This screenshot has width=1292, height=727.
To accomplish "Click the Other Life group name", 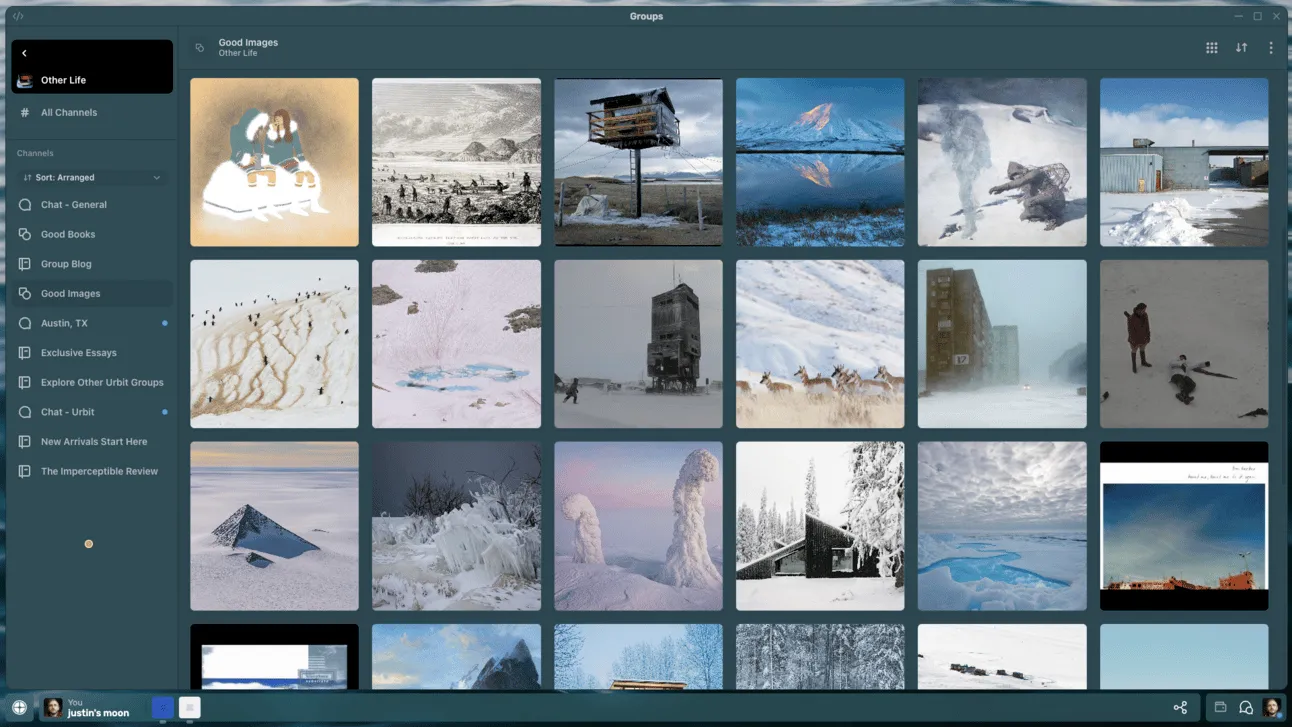I will point(63,80).
